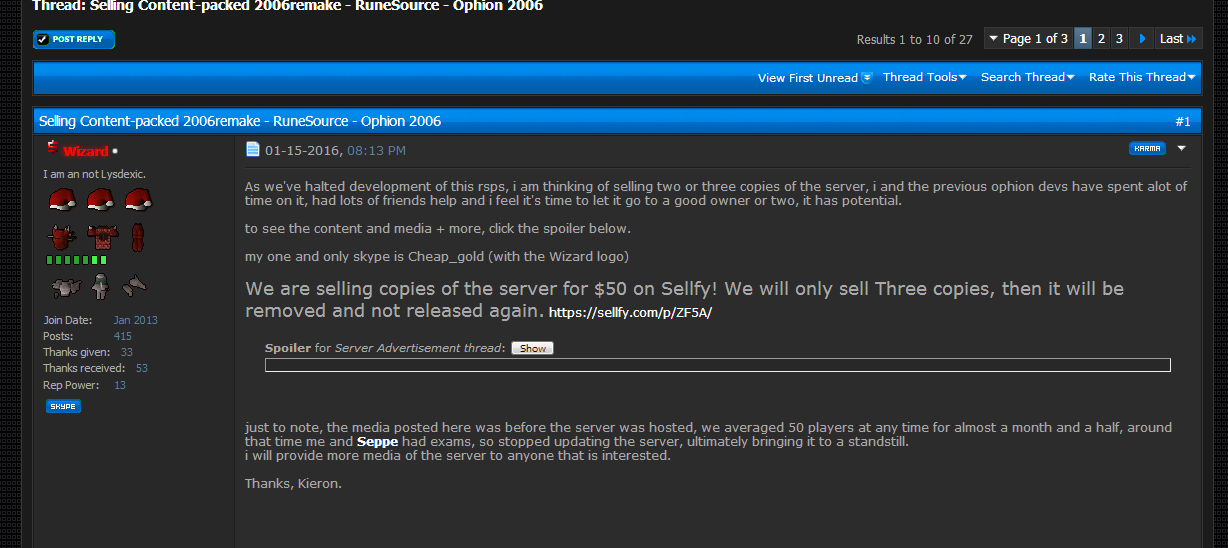Click the post time 08:13 PM
The width and height of the screenshot is (1228, 548).
tap(376, 150)
